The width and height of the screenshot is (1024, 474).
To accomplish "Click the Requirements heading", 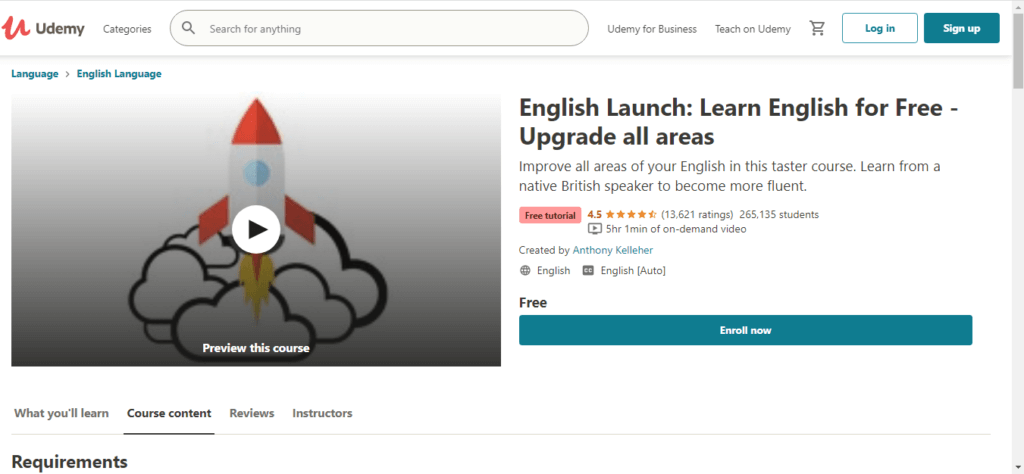I will pyautogui.click(x=69, y=462).
